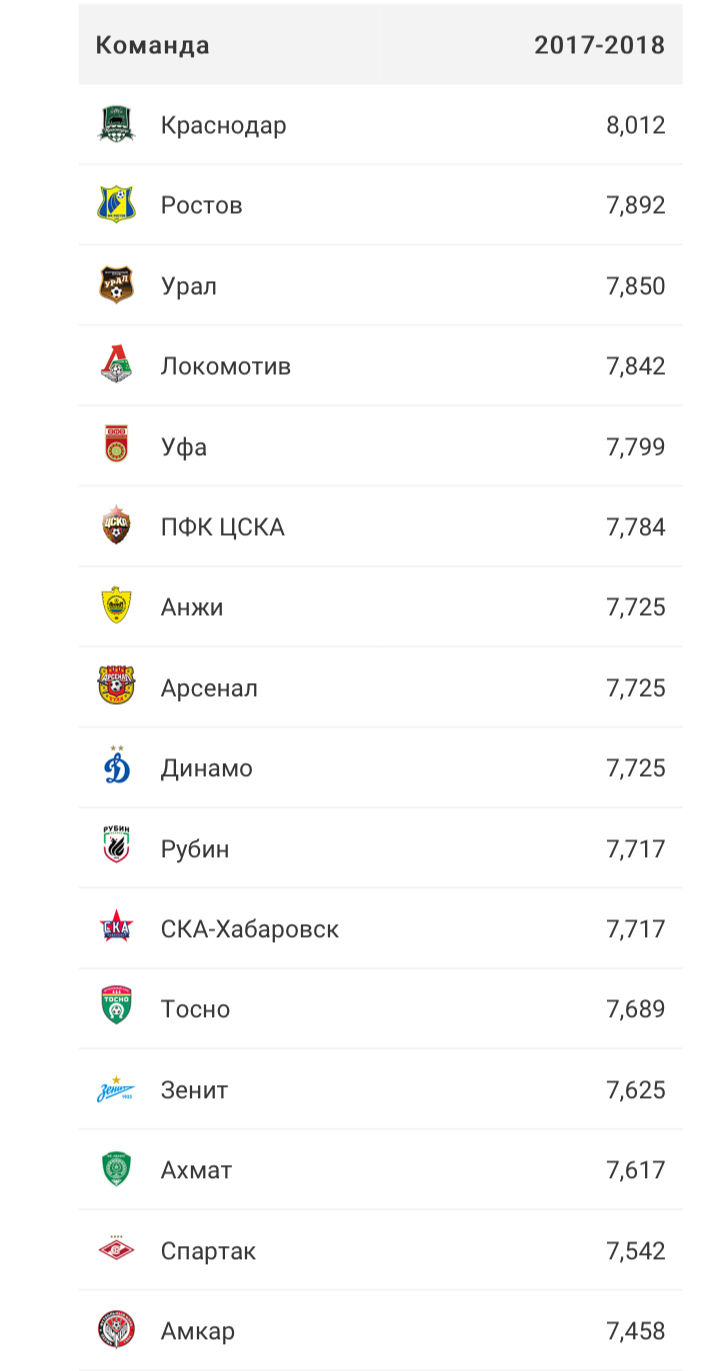Open the Ахмат team link
Viewport: 716px width, 1371px height.
[197, 1169]
